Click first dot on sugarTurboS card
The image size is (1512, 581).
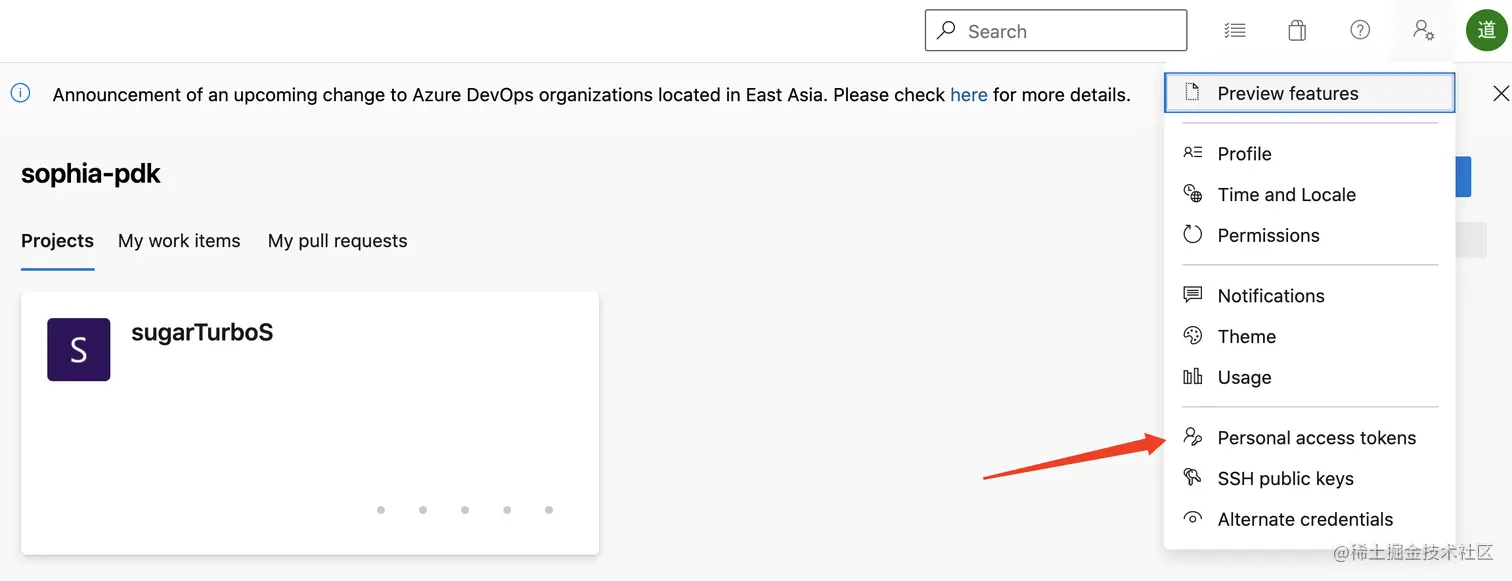click(x=381, y=510)
